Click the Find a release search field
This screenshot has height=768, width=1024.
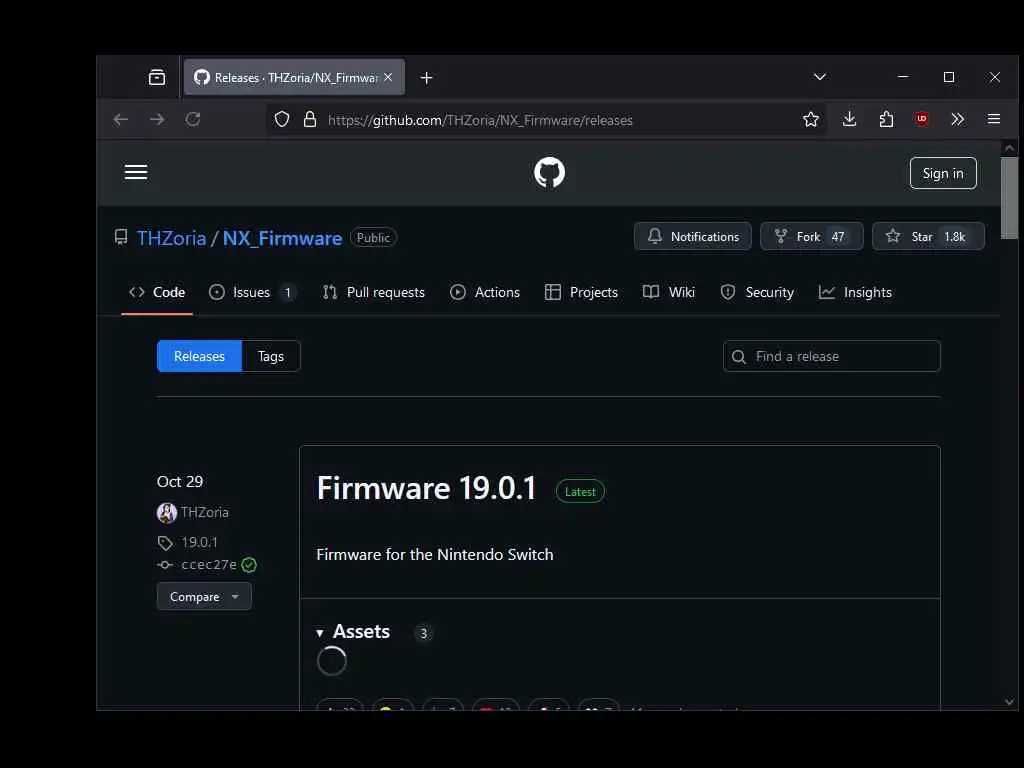[831, 356]
